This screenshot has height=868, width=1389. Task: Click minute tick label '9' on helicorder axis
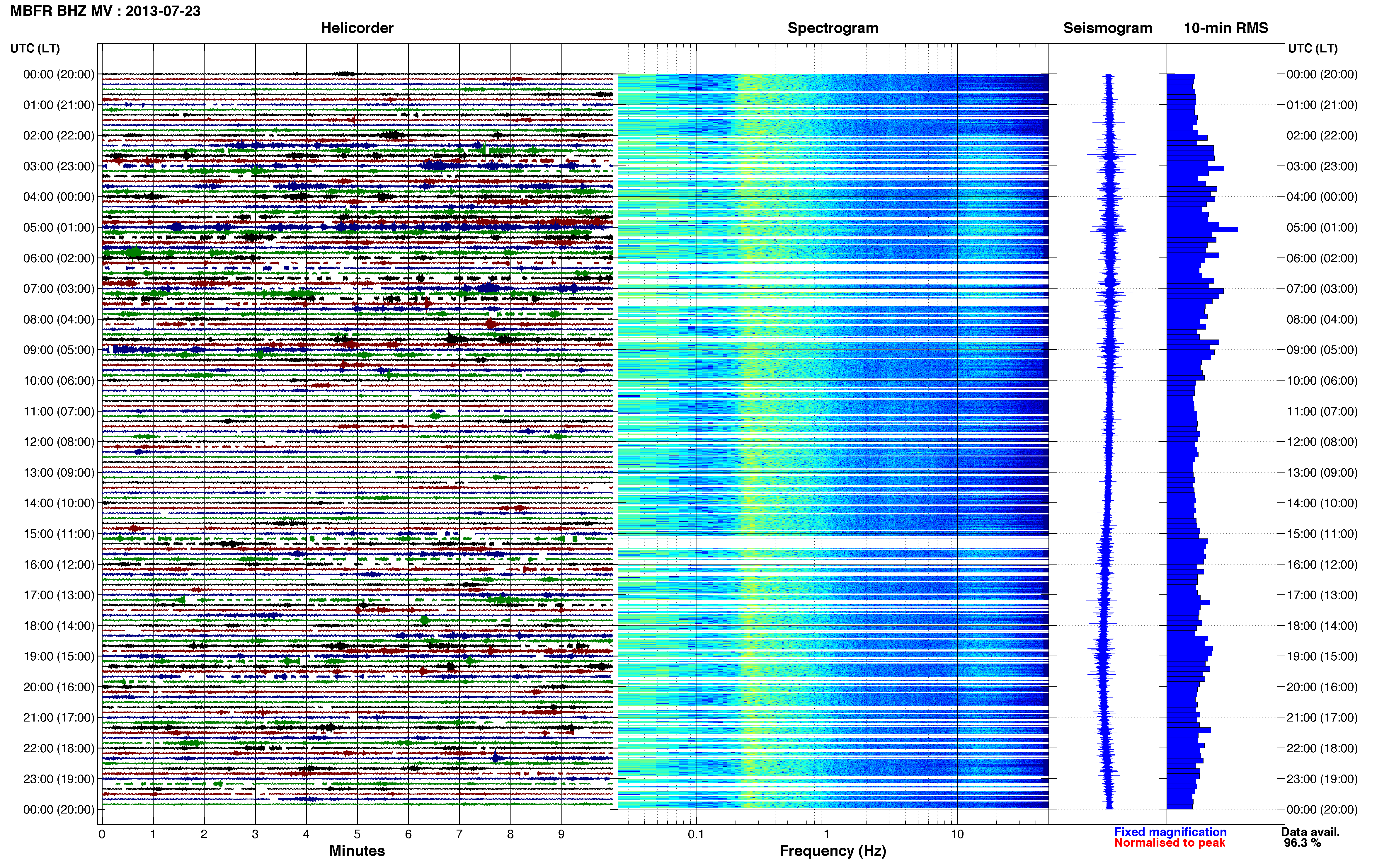[x=561, y=834]
